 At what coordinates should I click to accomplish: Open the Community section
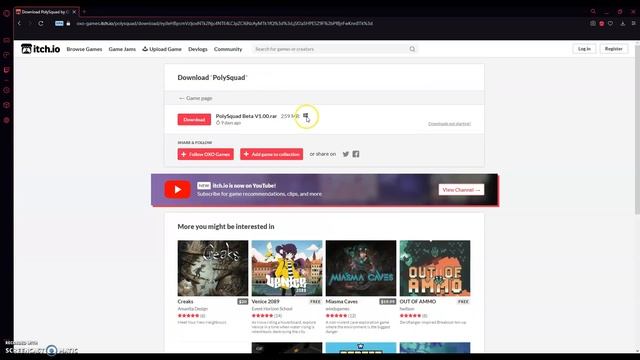click(228, 49)
